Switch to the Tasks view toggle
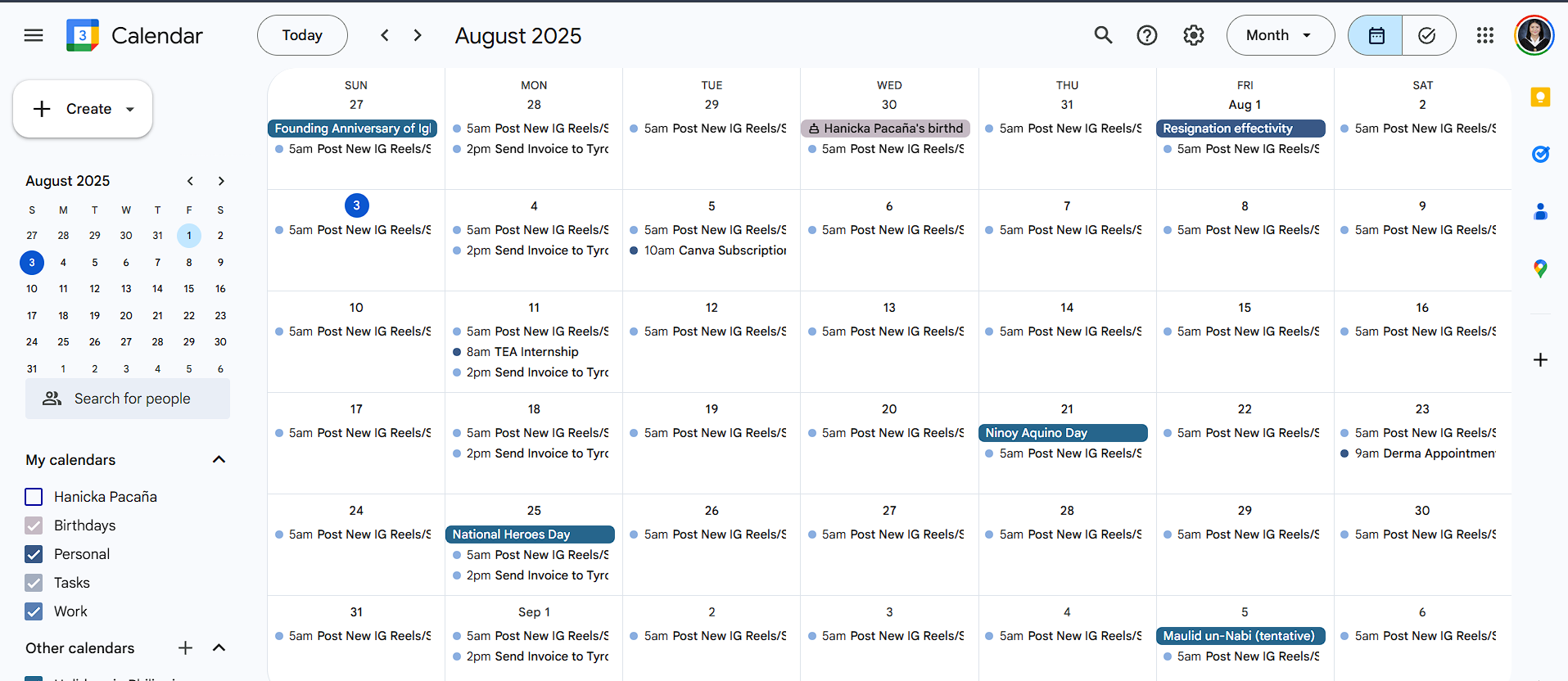The image size is (1568, 681). click(x=1427, y=35)
